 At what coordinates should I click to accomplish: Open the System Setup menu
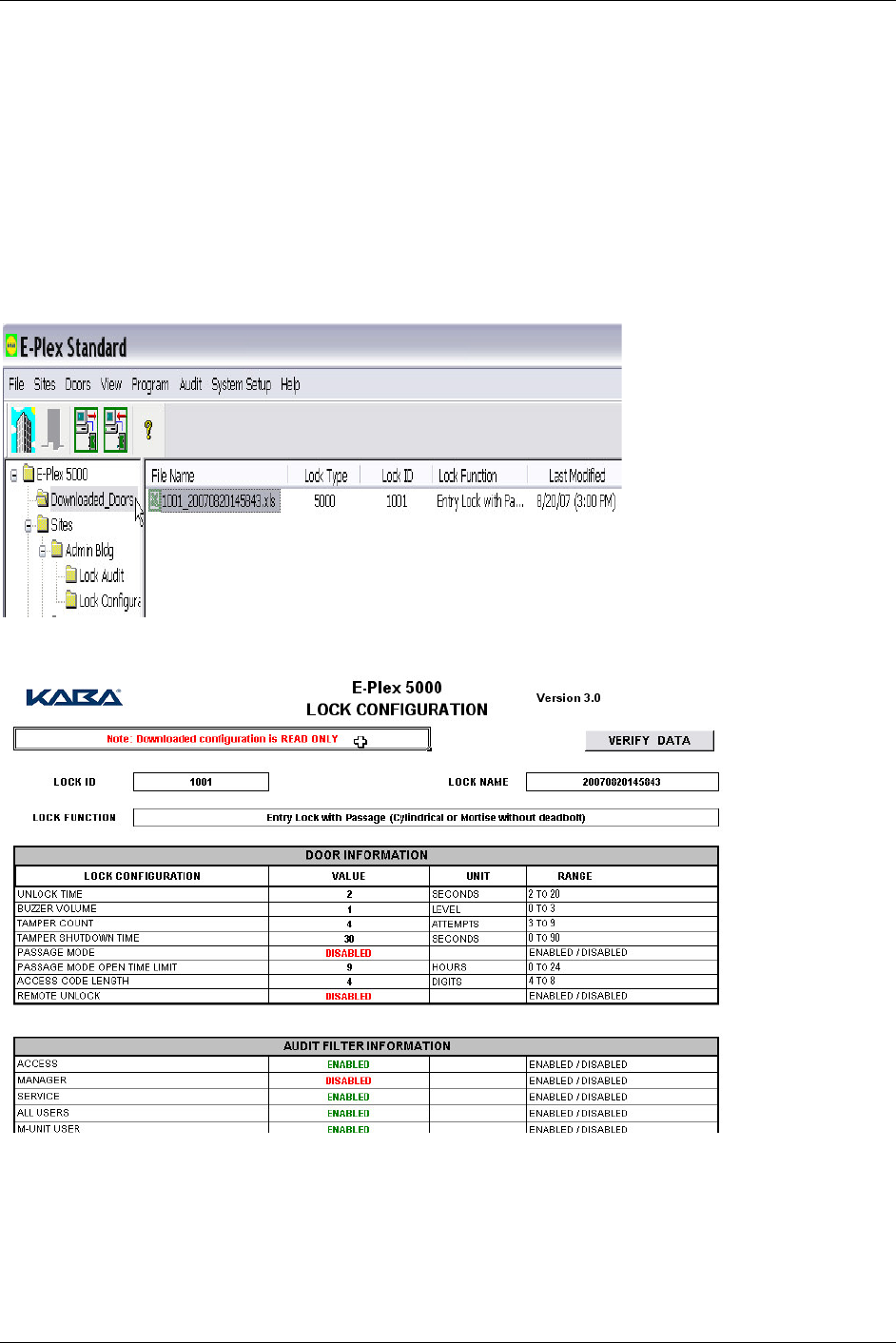242,384
